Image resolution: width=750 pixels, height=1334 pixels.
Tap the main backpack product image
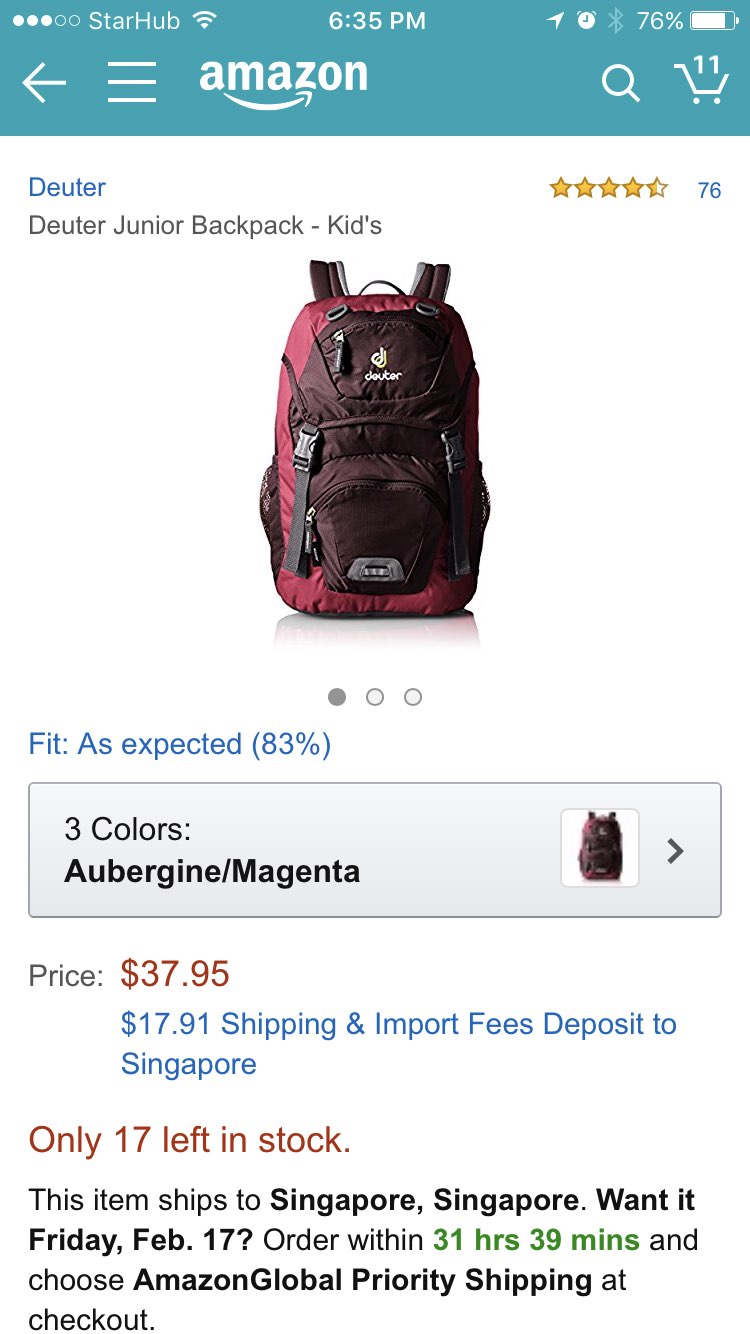375,450
